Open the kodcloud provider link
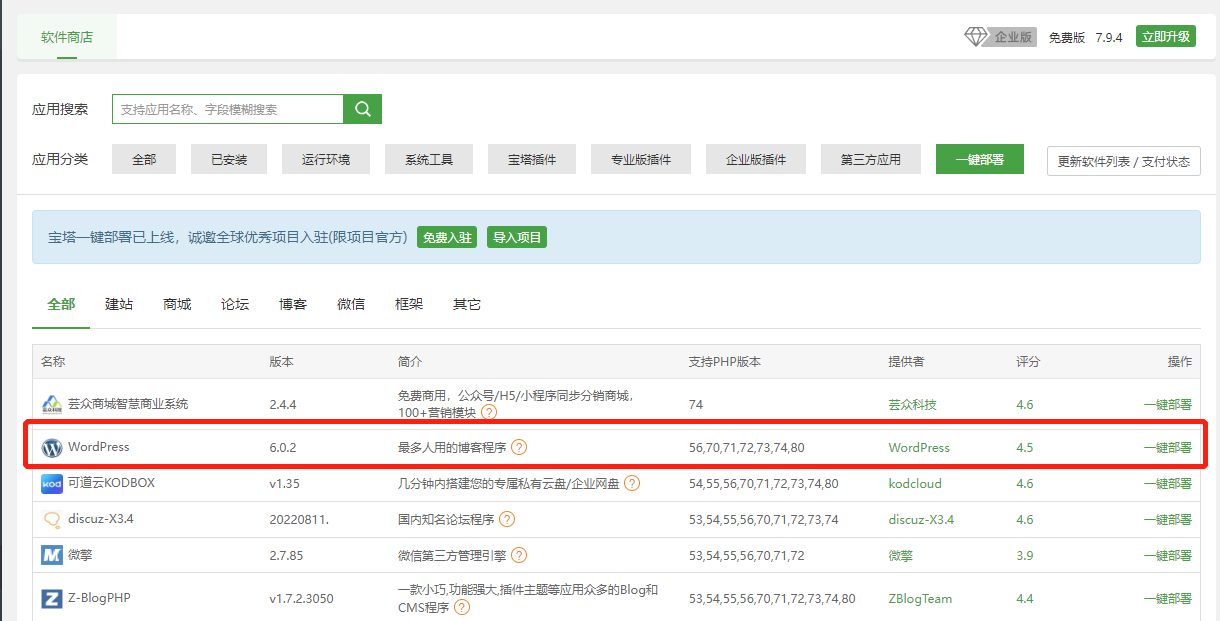The height and width of the screenshot is (621, 1220). 915,484
